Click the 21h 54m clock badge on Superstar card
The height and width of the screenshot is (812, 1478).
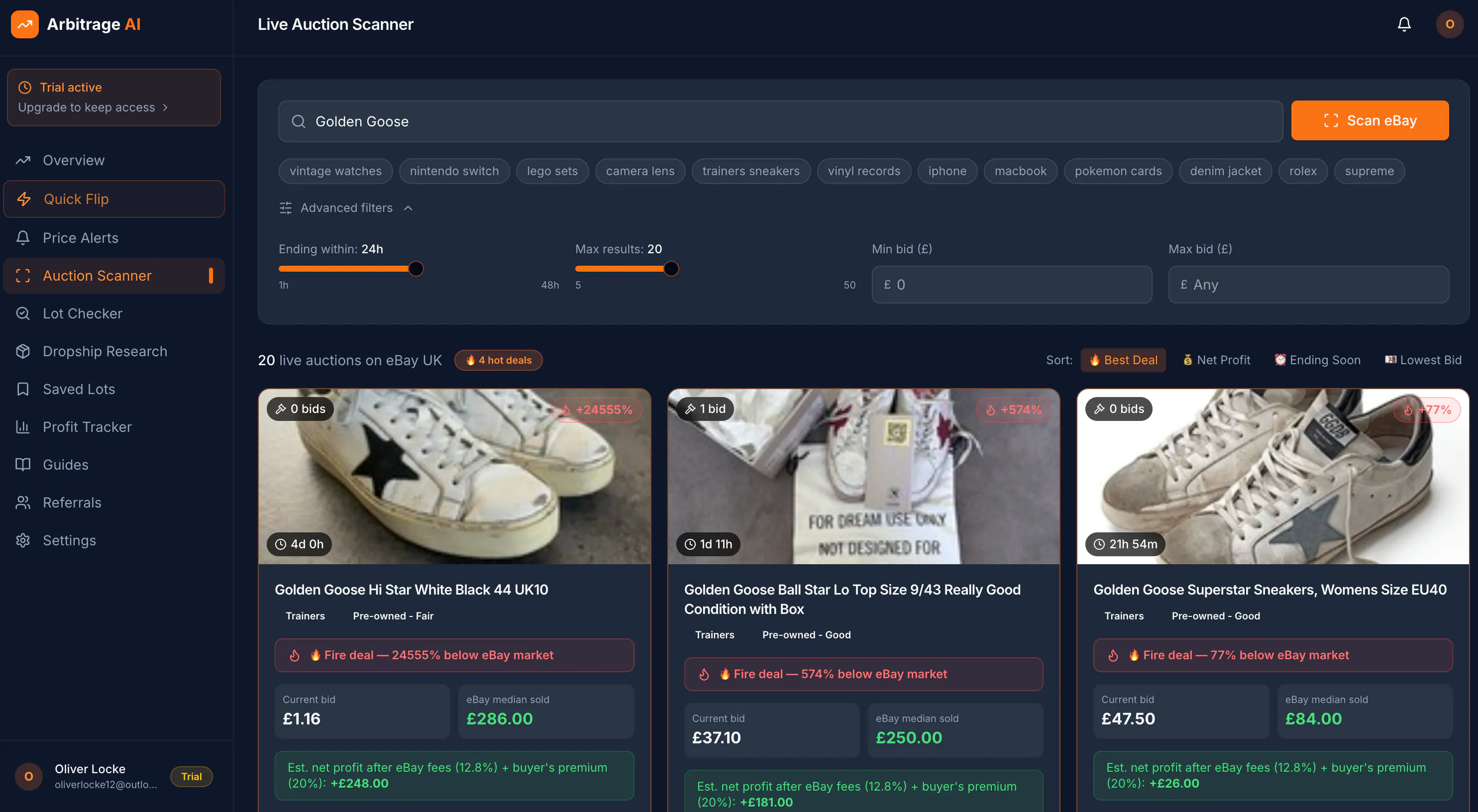tap(1125, 544)
